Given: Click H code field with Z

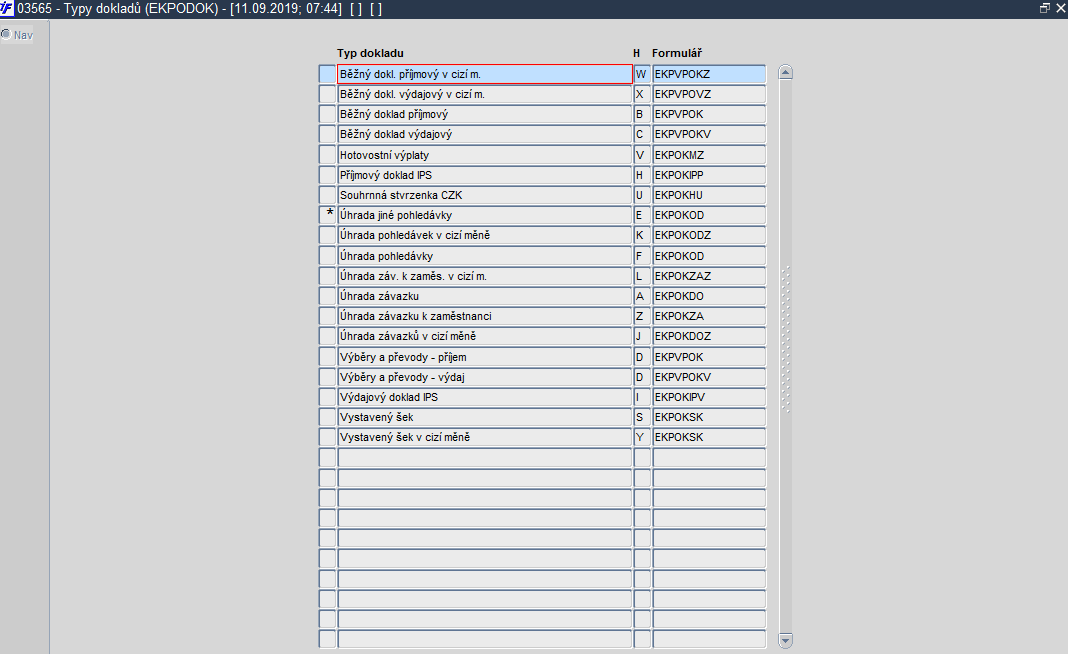Looking at the screenshot, I should coord(642,316).
